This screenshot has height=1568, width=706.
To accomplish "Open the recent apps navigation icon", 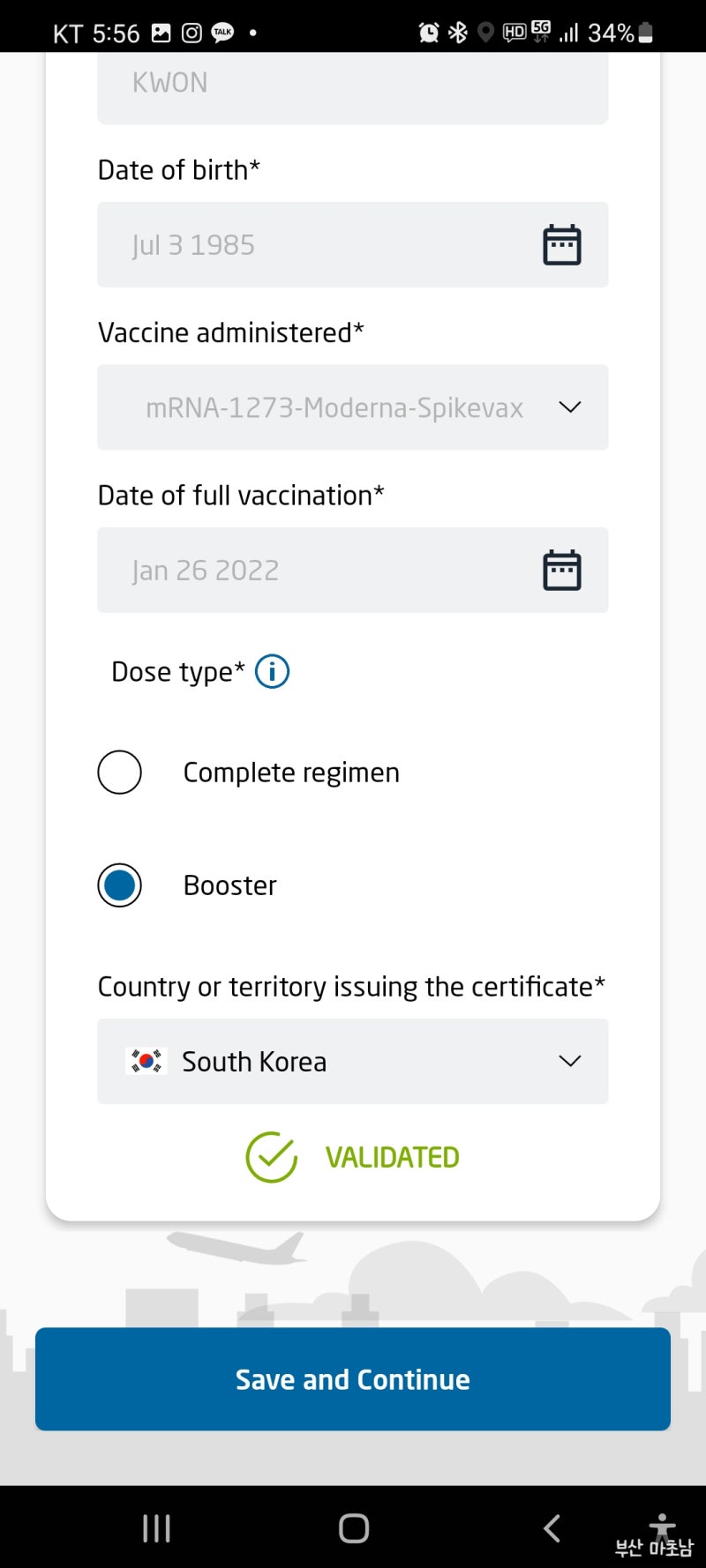I will point(155,1528).
